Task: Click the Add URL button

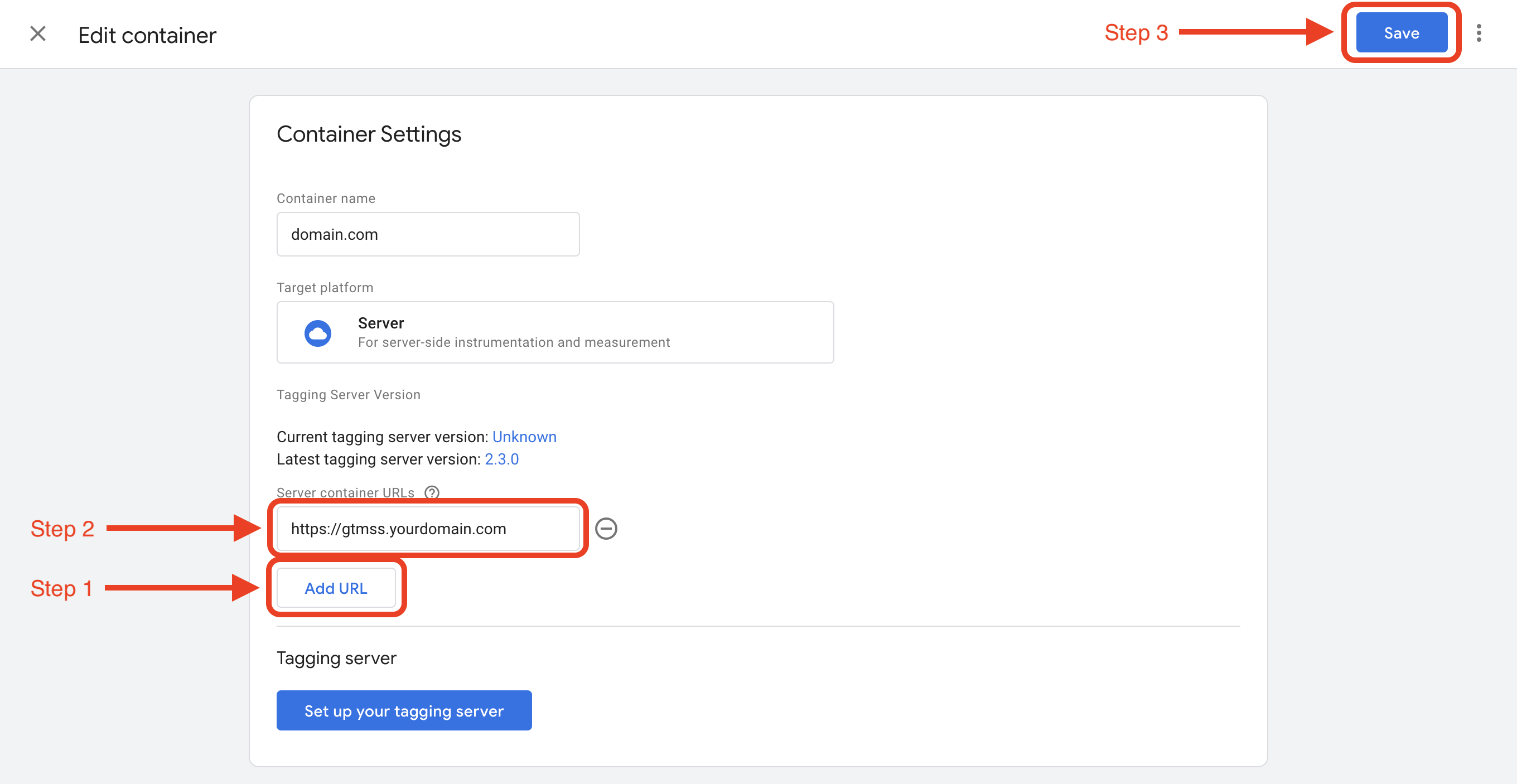Action: coord(336,588)
